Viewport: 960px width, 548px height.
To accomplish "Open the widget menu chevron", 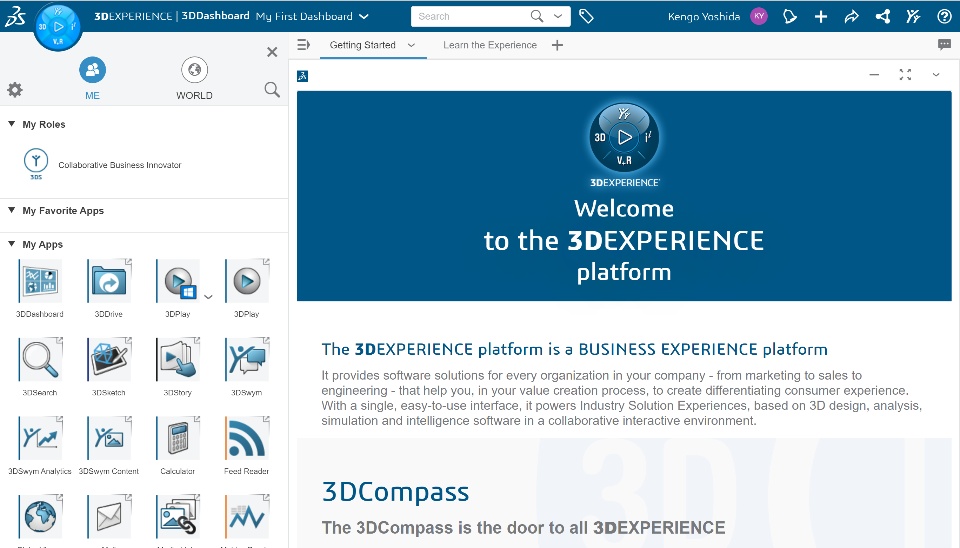I will click(936, 75).
